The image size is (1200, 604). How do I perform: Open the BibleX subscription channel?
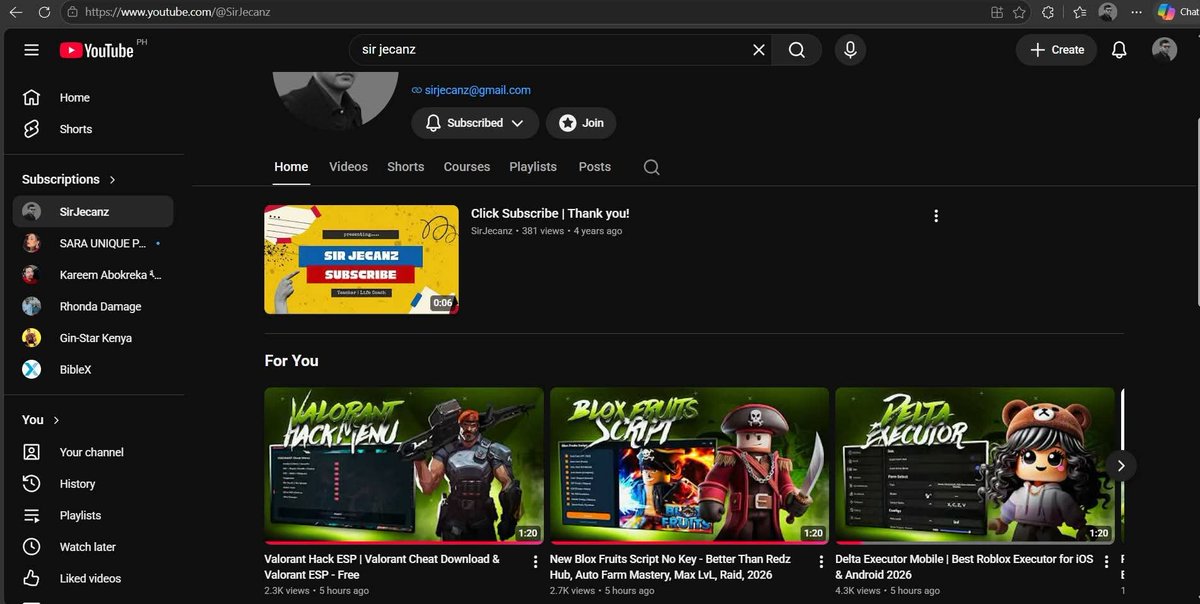click(93, 369)
